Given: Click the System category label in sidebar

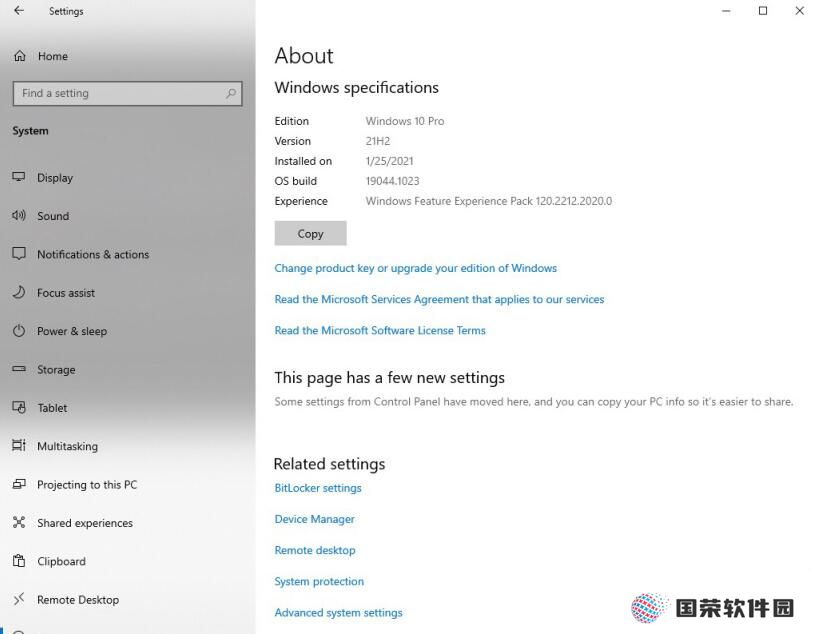Looking at the screenshot, I should tap(30, 131).
